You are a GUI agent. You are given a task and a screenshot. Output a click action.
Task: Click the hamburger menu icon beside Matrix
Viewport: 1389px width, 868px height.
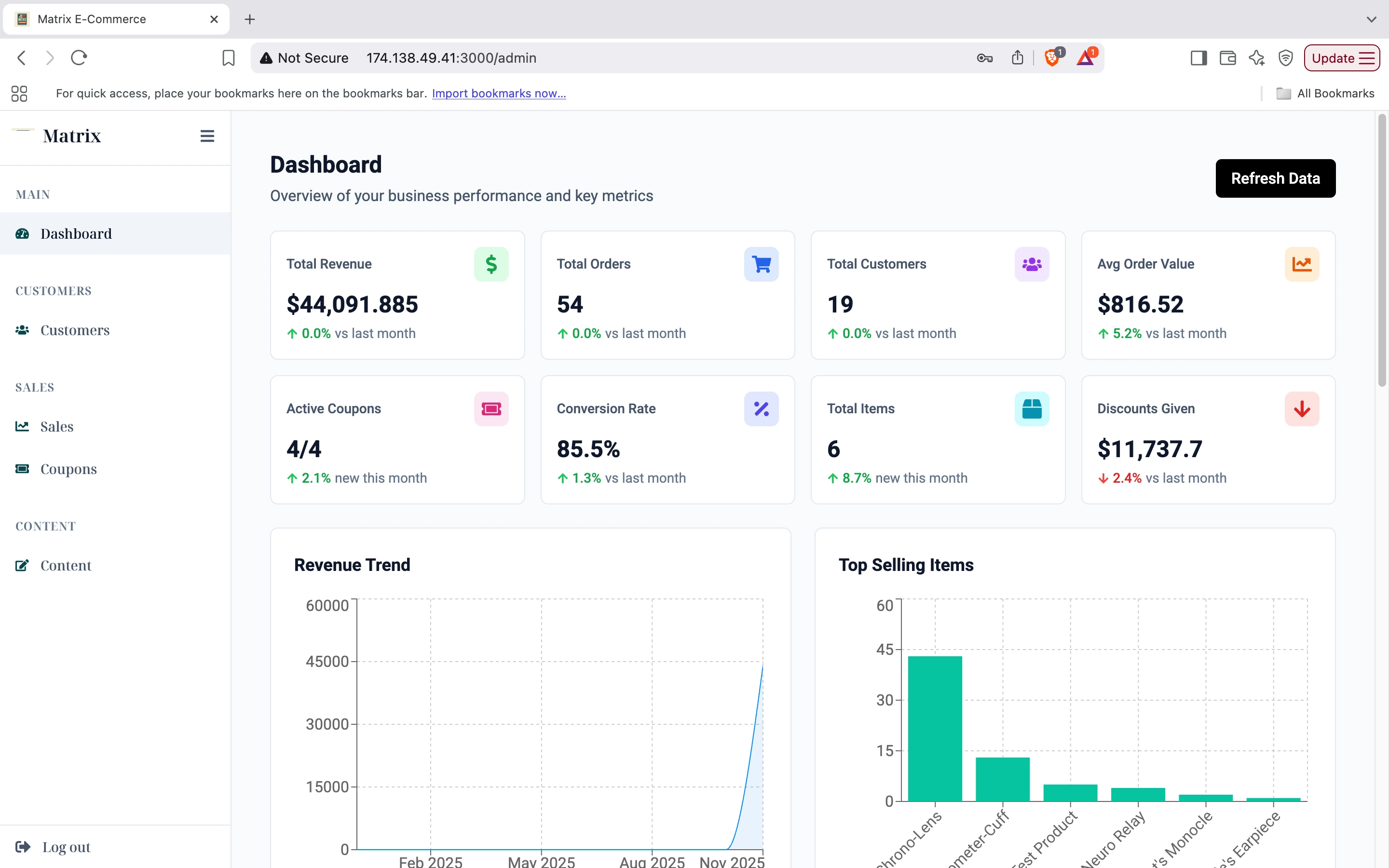click(206, 136)
